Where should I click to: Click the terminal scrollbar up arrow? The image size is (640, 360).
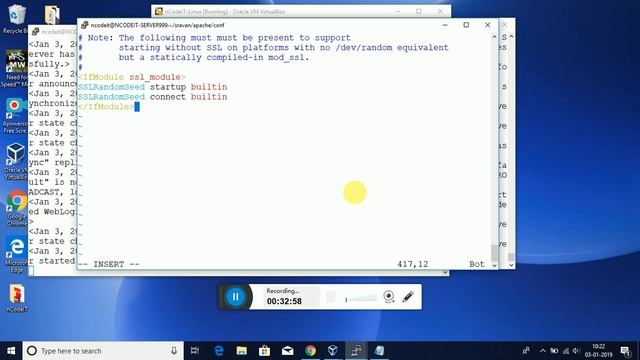click(494, 37)
